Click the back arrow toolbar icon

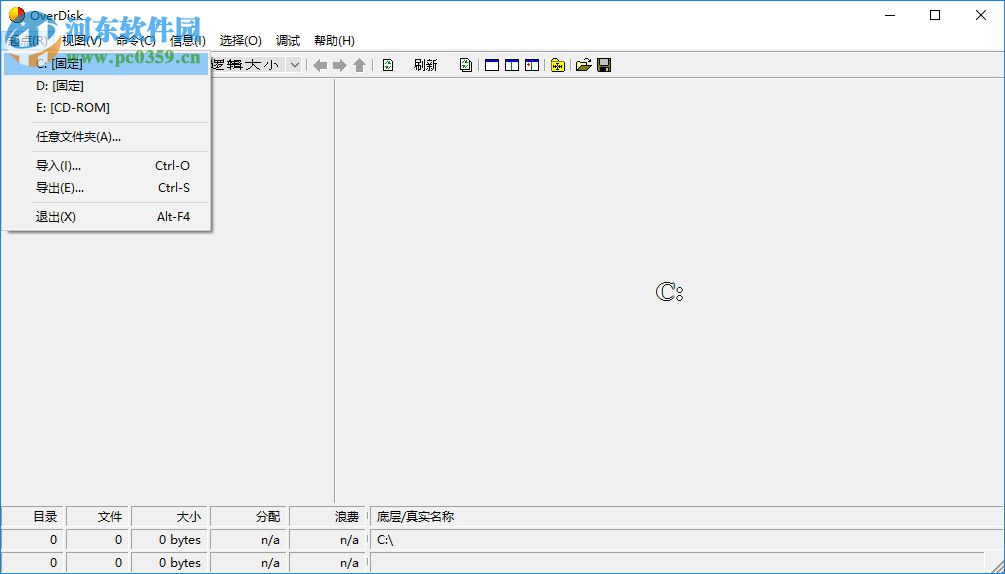(x=320, y=65)
